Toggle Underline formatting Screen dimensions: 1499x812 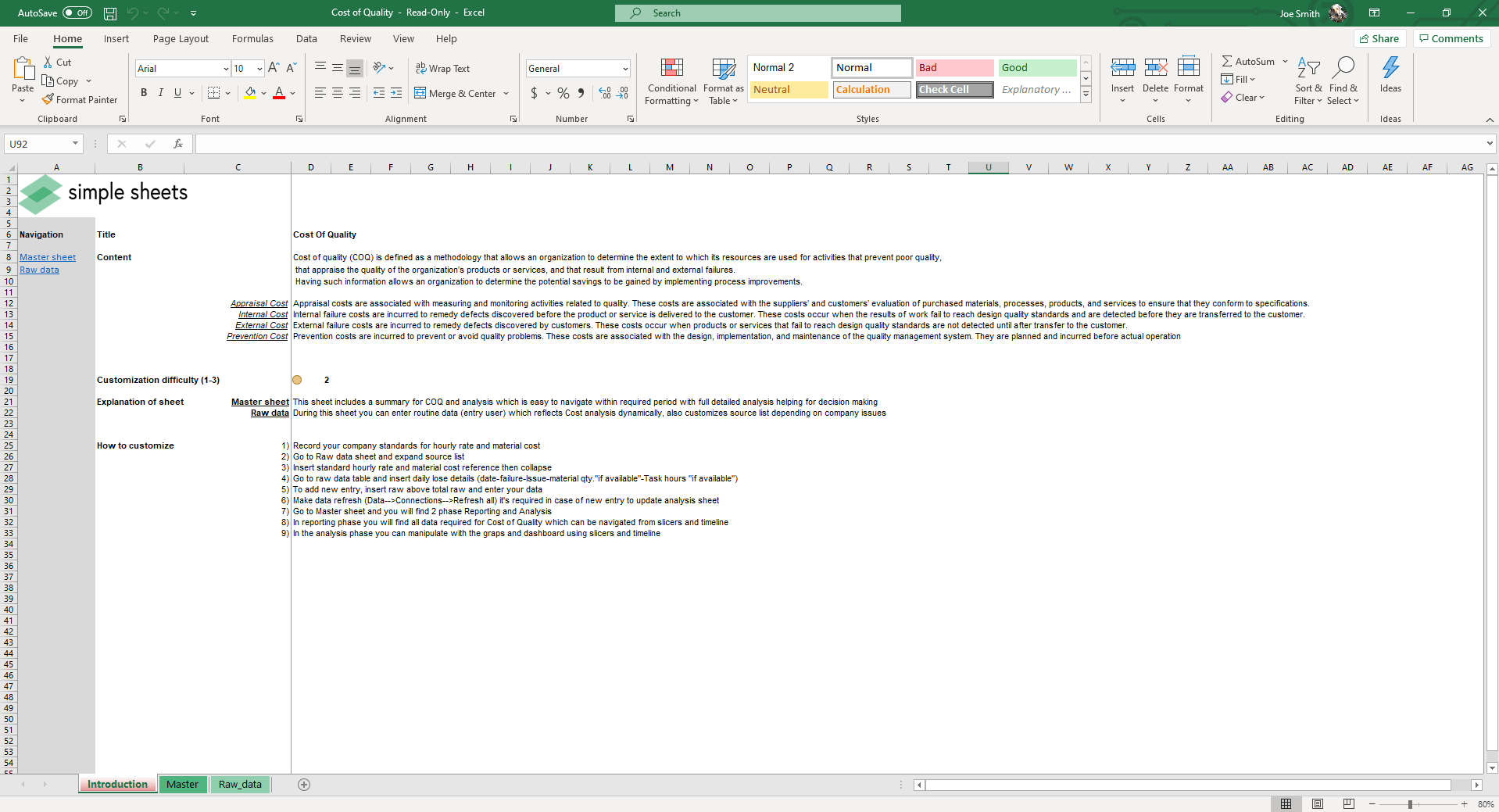[x=178, y=93]
